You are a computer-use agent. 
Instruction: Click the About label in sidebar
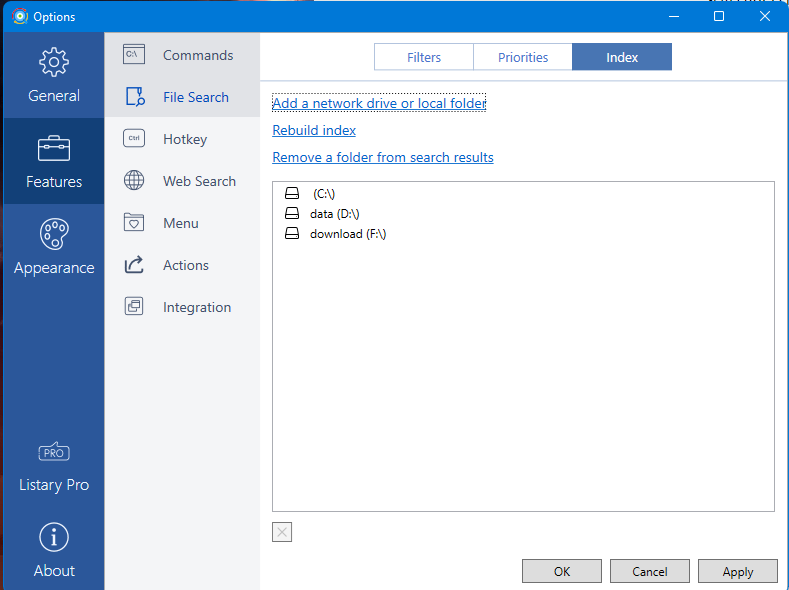pos(54,570)
